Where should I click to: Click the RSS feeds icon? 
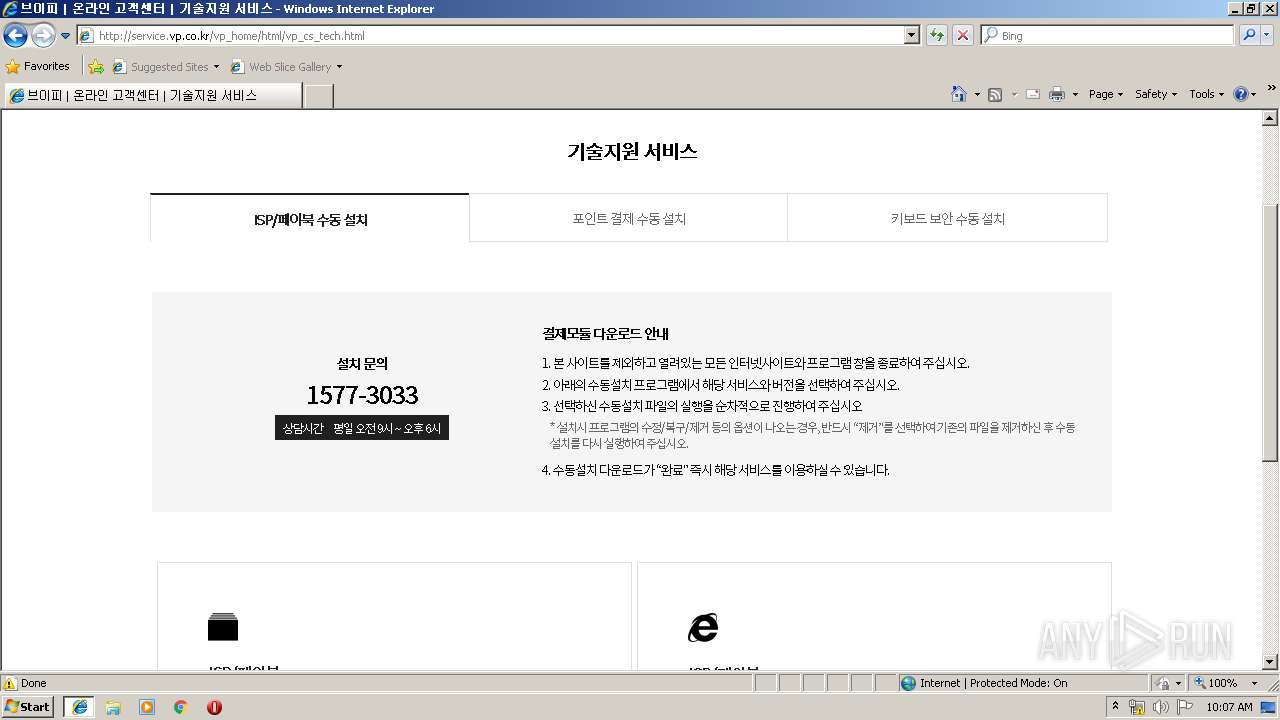coord(995,94)
